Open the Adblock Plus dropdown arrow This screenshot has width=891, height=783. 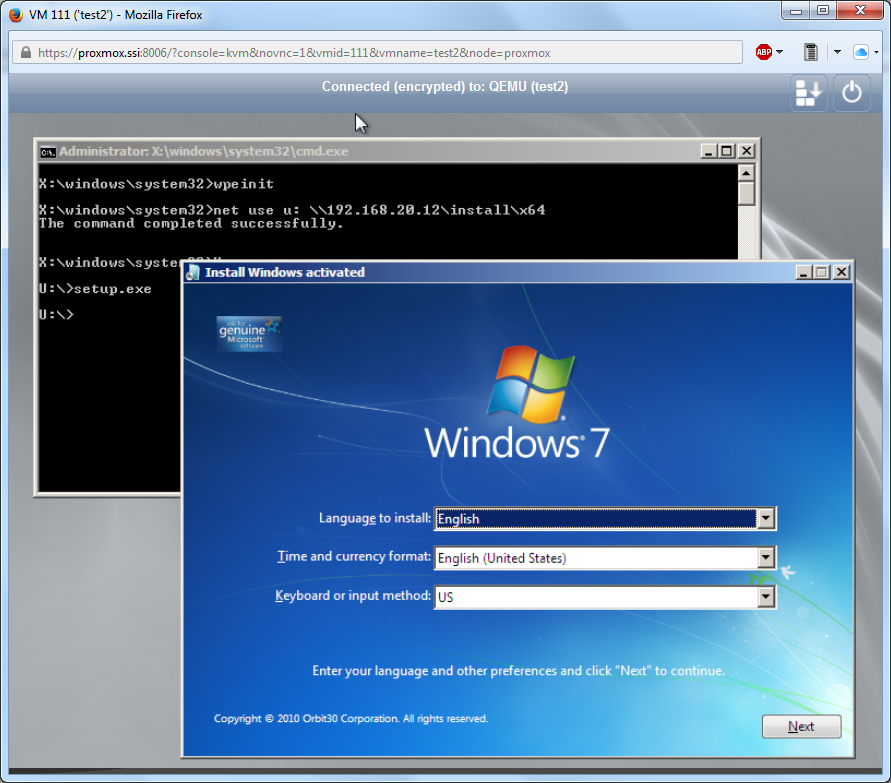780,52
